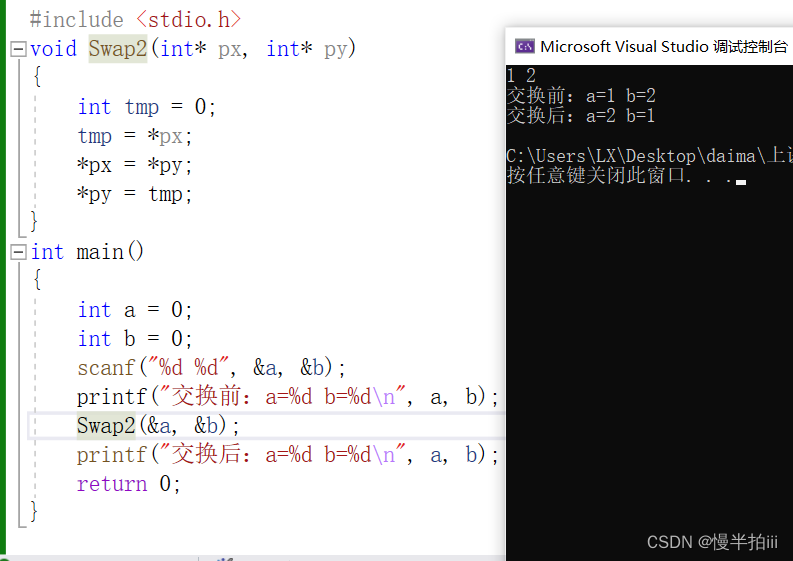Click the 'tmp = *px;' line
The width and height of the screenshot is (793, 561).
[x=135, y=136]
